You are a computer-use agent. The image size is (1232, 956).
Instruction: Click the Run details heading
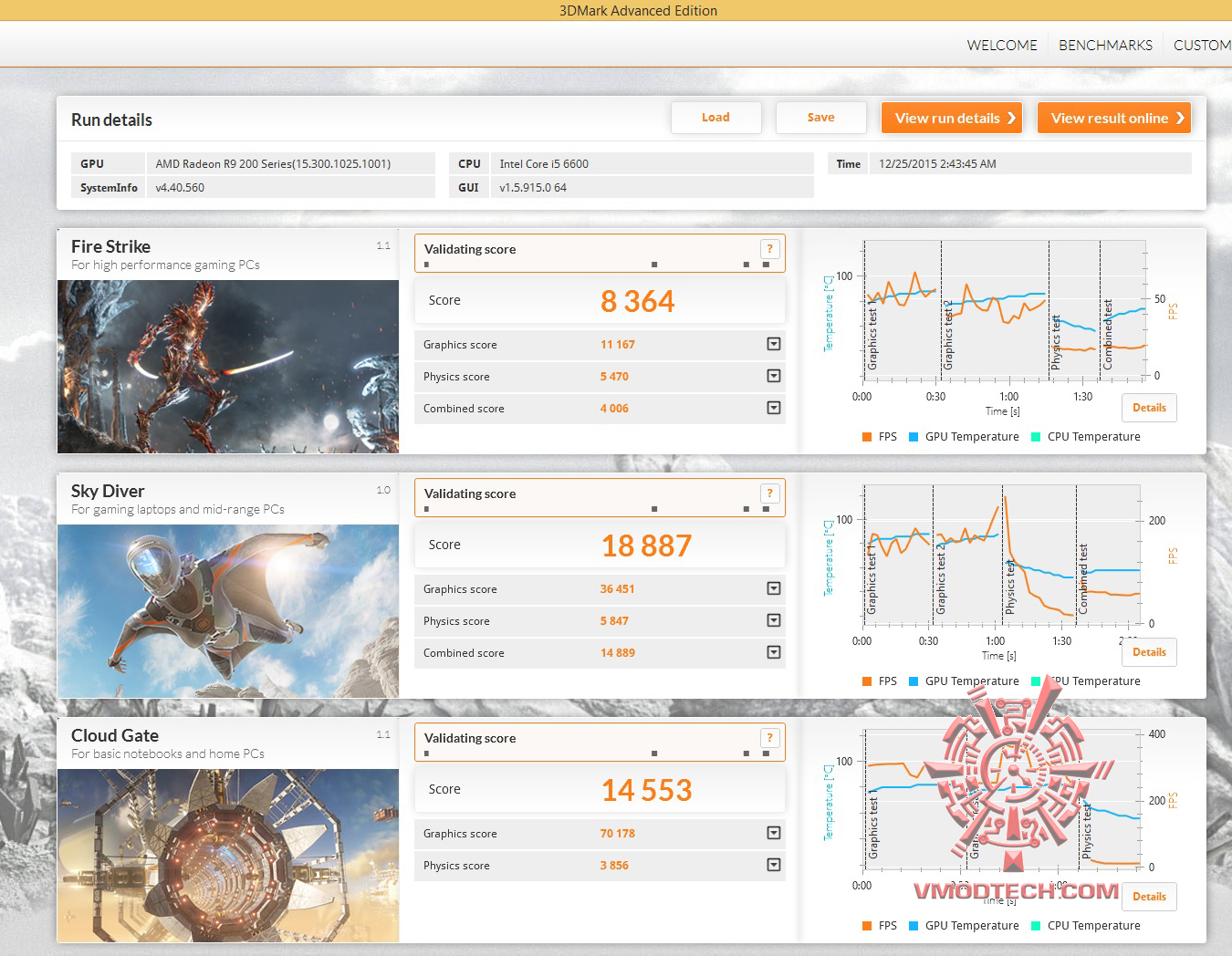pos(111,119)
